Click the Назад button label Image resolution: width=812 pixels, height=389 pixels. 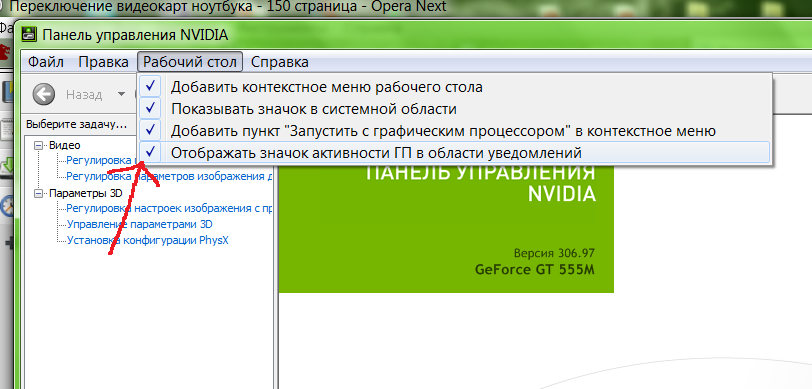pyautogui.click(x=84, y=95)
